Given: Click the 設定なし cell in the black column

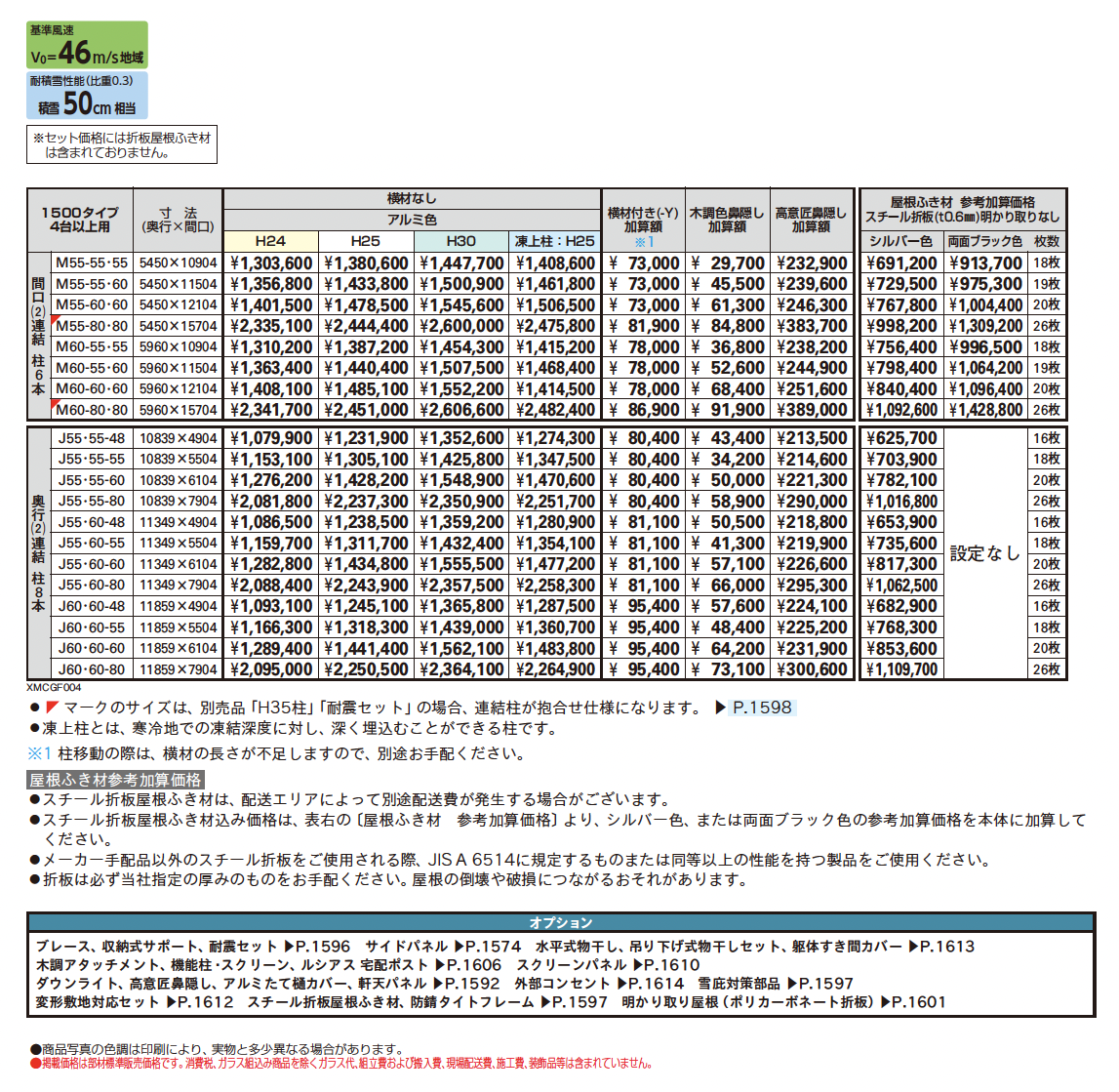Looking at the screenshot, I should (x=984, y=553).
